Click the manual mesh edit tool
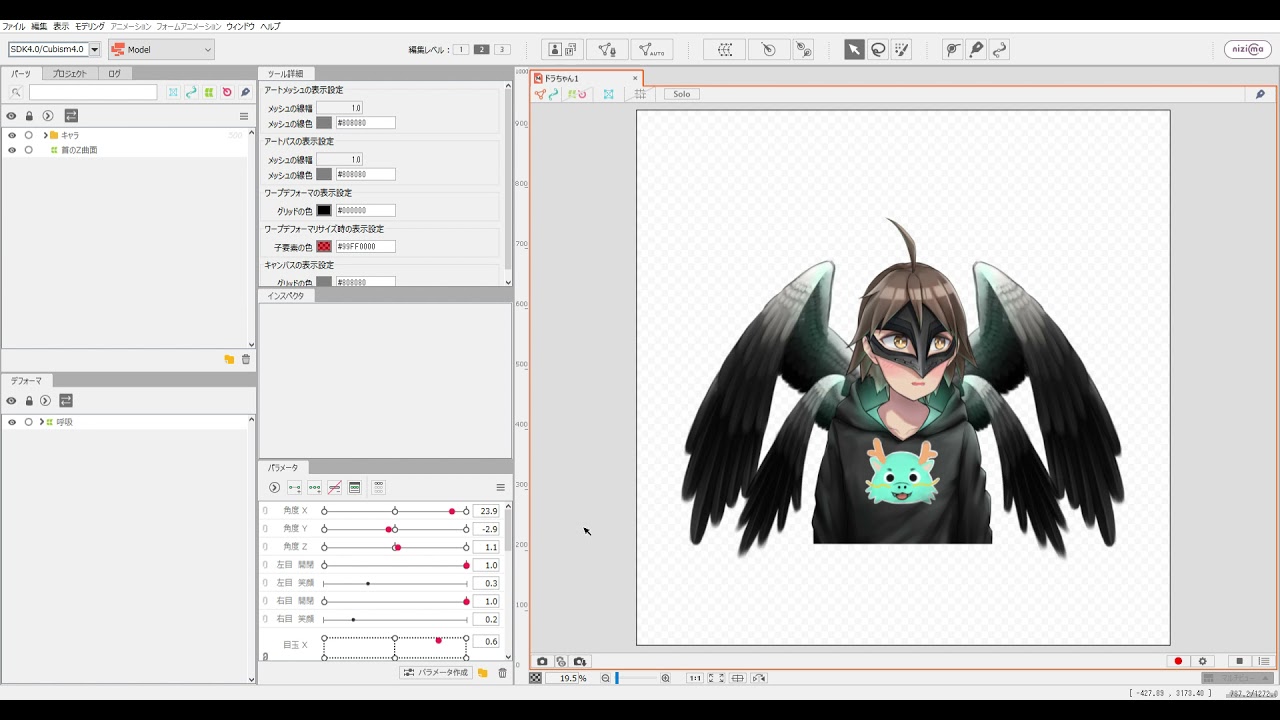Viewport: 1280px width, 720px height. [607, 49]
